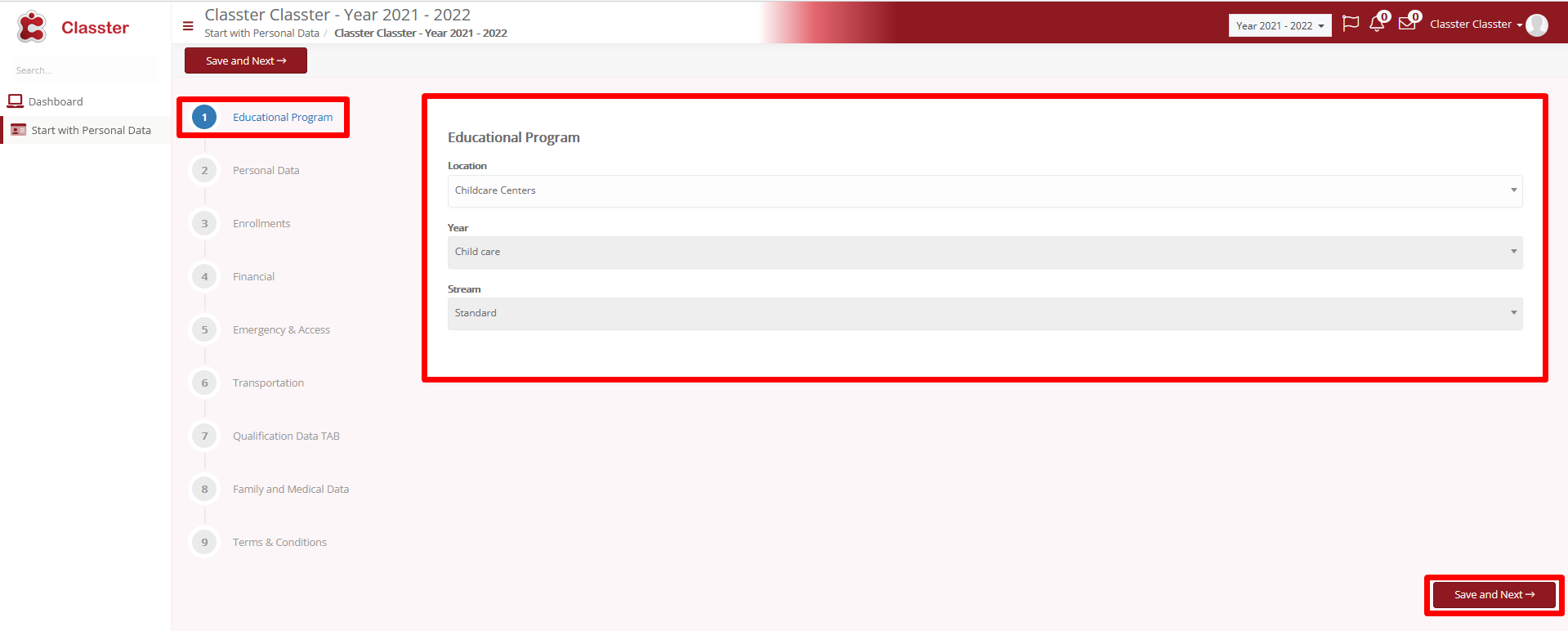Screen dimensions: 1568x631
Task: Go to the Financial step label
Action: point(253,276)
